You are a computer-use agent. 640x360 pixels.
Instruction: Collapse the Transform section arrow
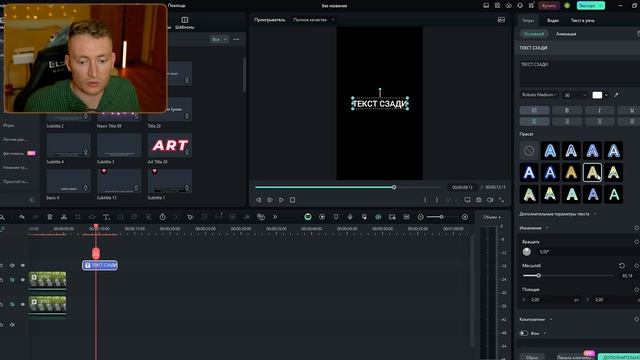[547, 228]
